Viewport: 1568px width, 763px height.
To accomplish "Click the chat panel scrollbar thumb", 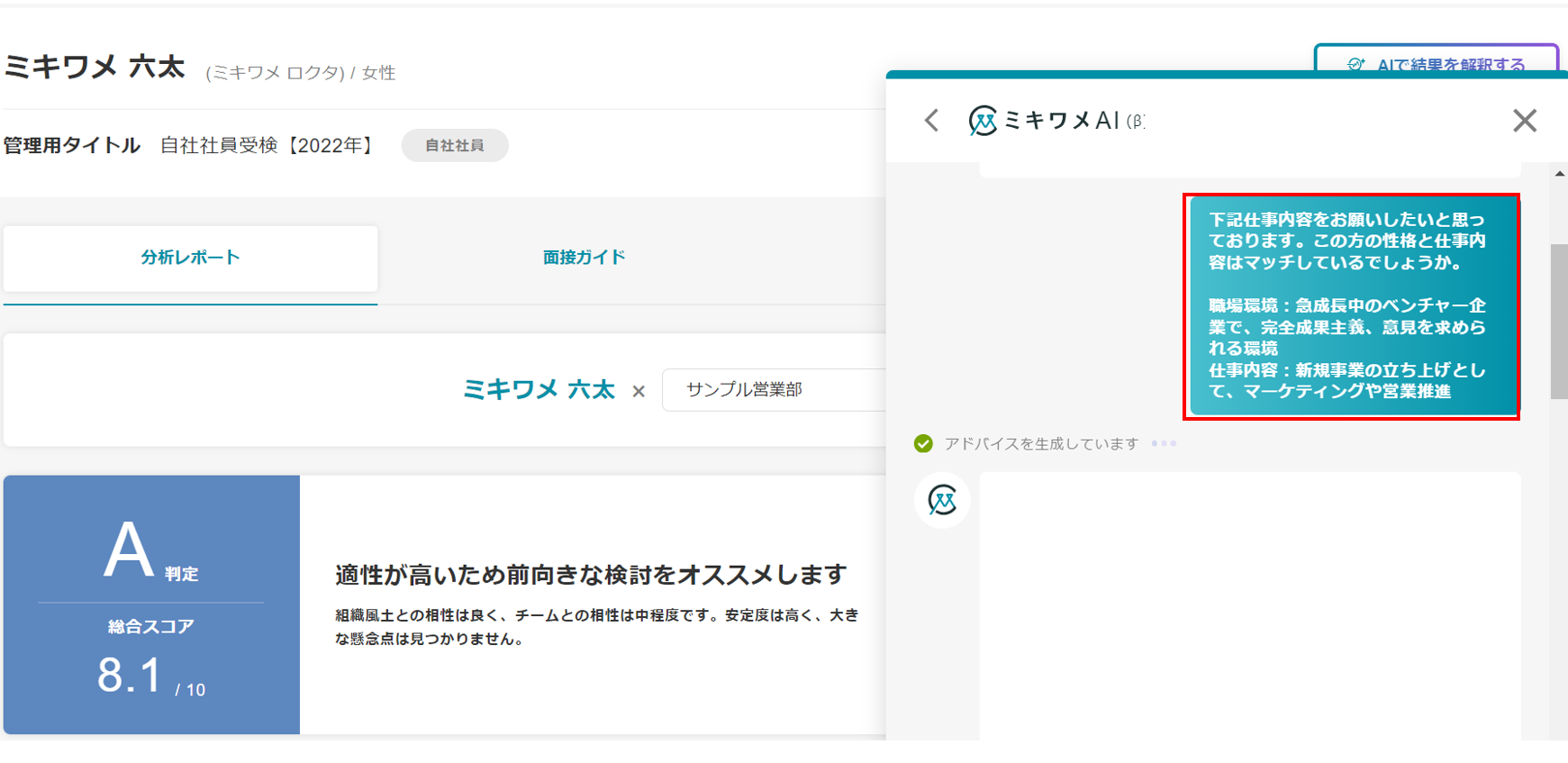I will coord(1558,320).
